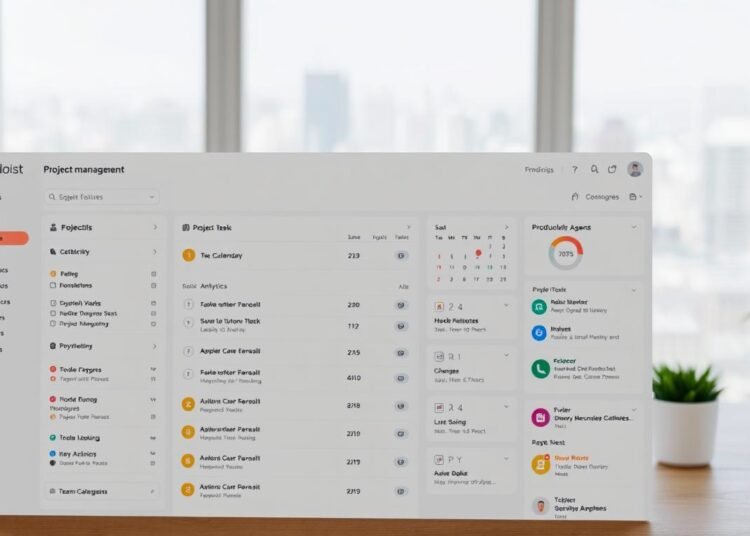Click the Fojectils section people icon
Image resolution: width=750 pixels, height=536 pixels.
click(53, 228)
